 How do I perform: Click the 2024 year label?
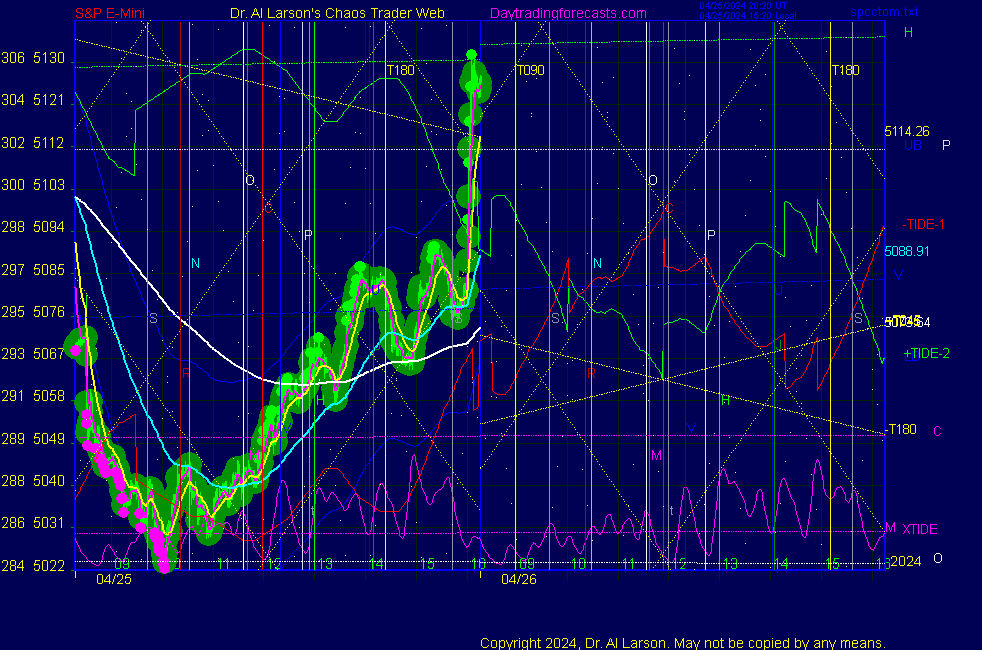(x=906, y=561)
